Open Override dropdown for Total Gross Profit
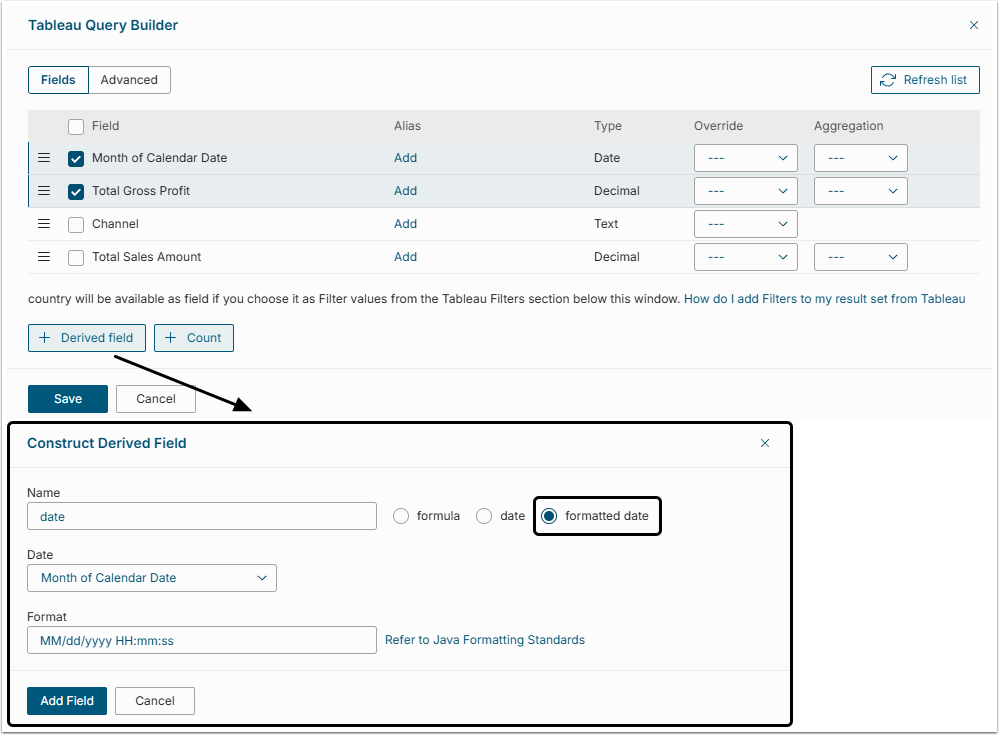Screen dimensions: 999x735 [x=746, y=191]
